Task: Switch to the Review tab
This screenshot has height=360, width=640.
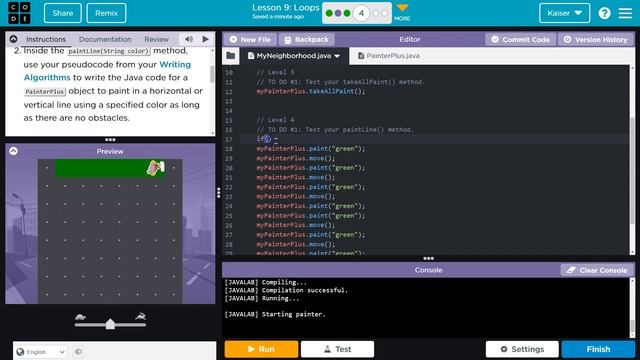Action: [156, 39]
